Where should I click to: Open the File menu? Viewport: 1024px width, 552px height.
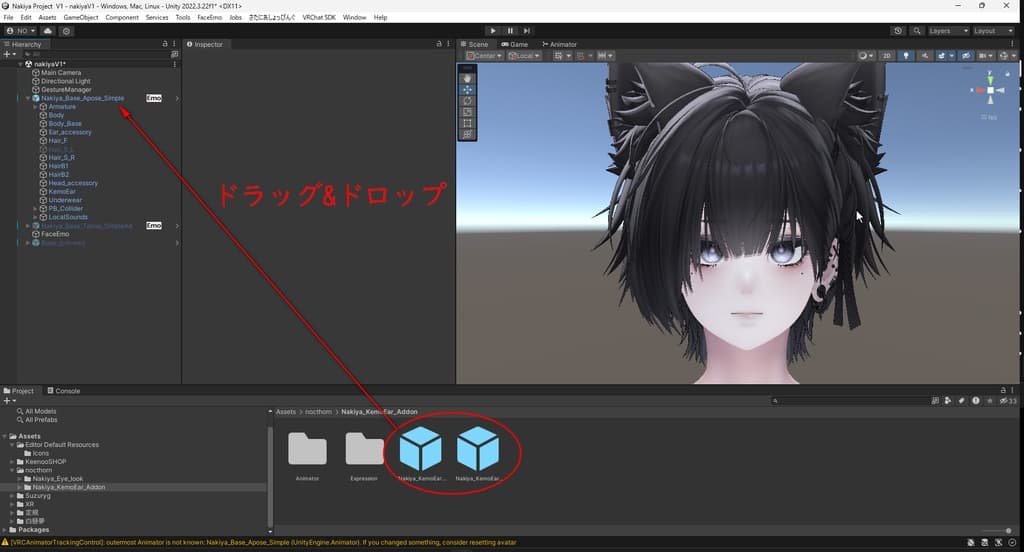point(8,18)
